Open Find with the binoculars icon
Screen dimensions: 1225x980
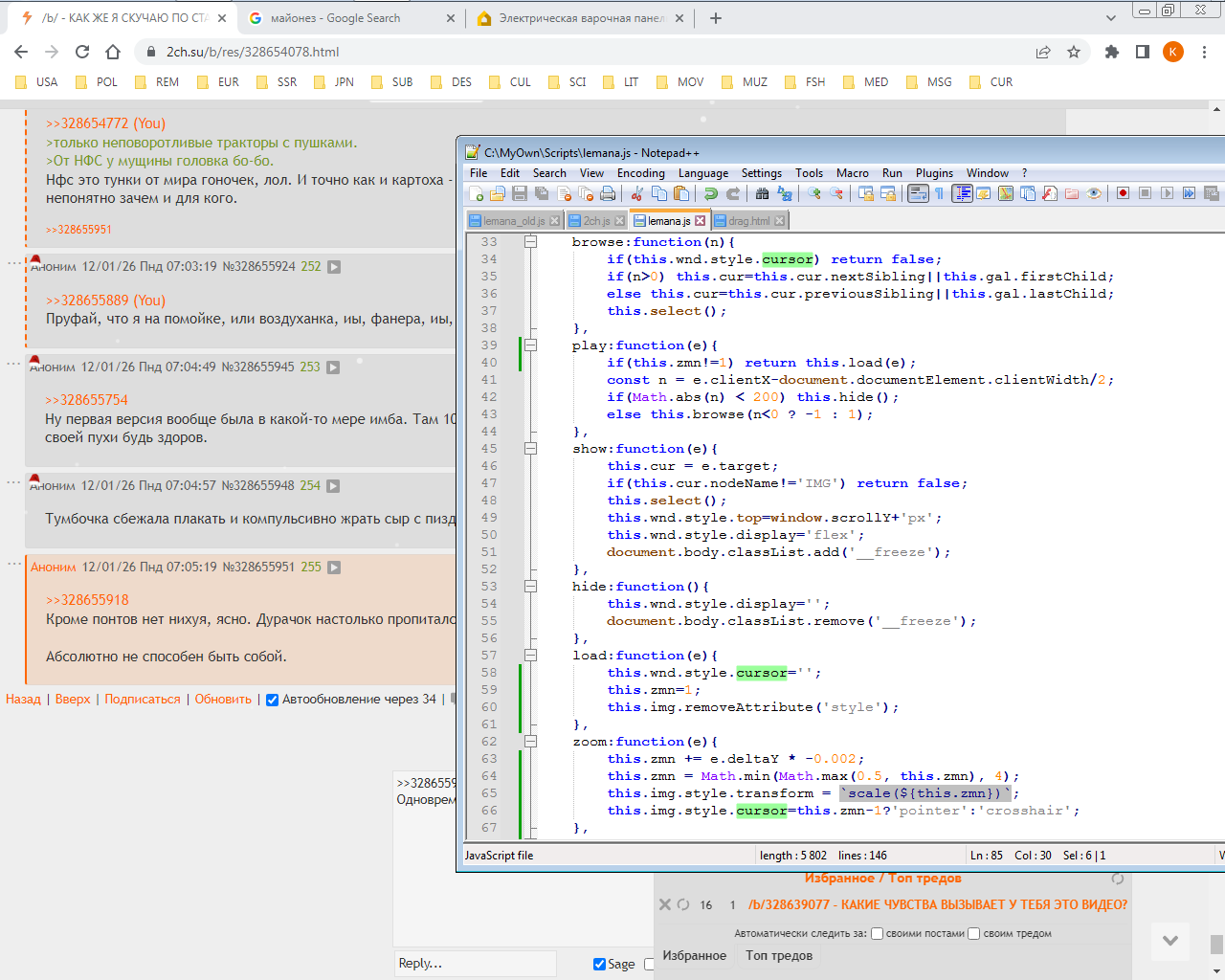click(x=762, y=193)
